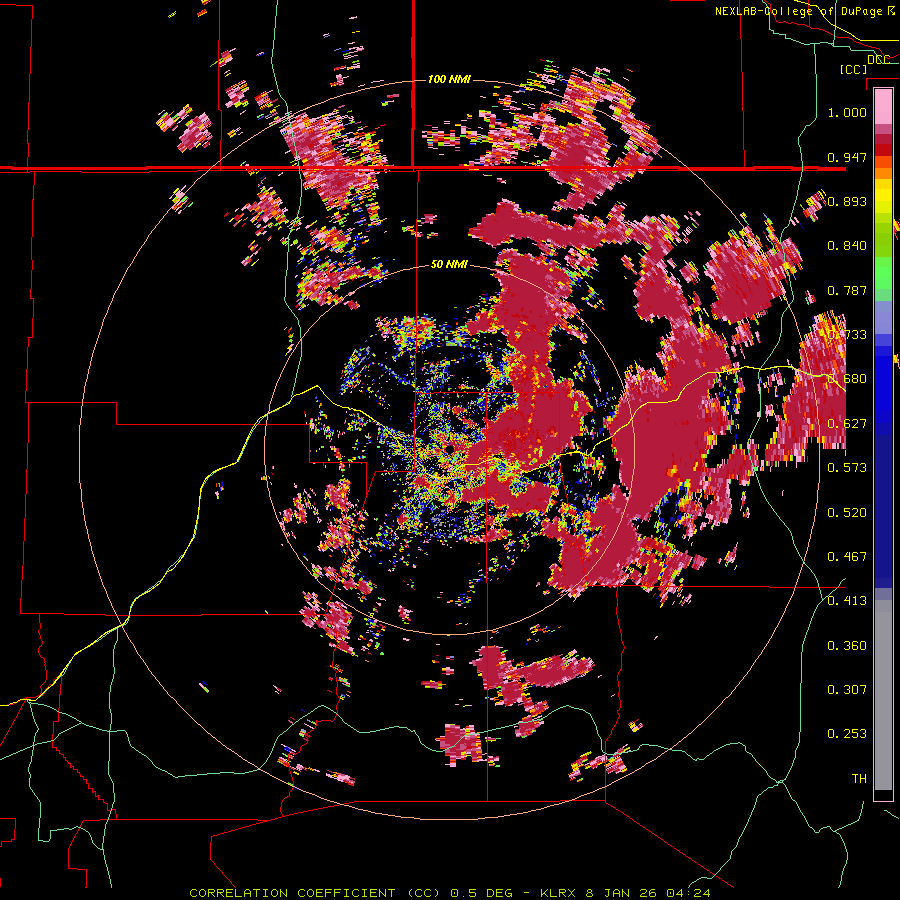Click the 0.467 legend value
Image resolution: width=900 pixels, height=900 pixels.
tap(847, 557)
